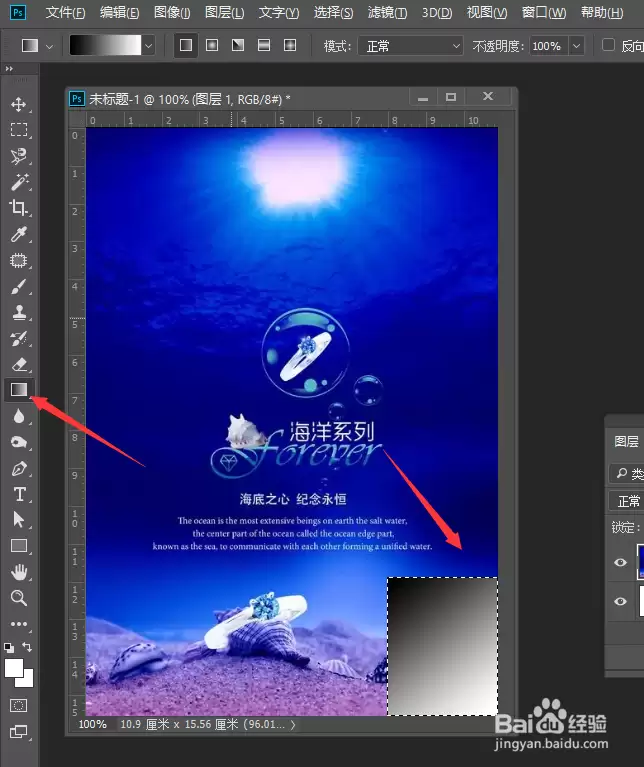Open the 图层(L) menu

point(224,12)
